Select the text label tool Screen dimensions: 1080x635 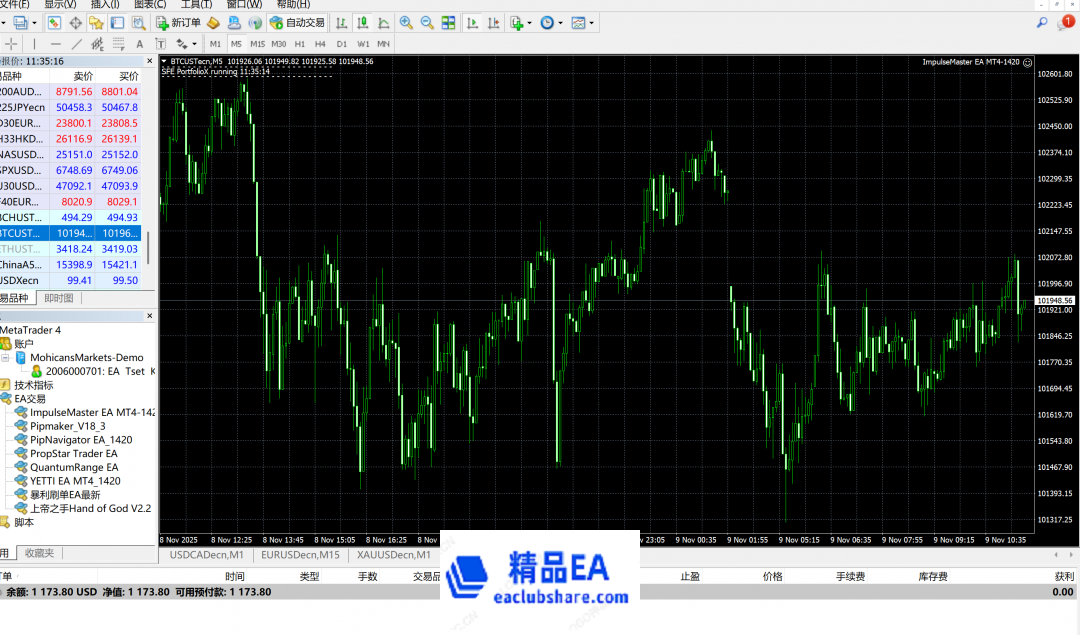139,44
